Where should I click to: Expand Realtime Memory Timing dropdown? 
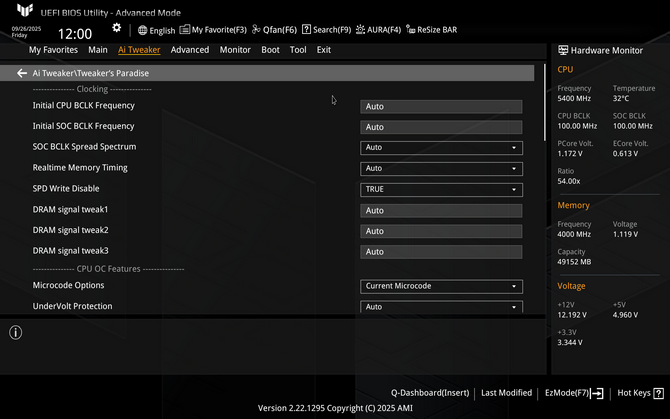click(441, 169)
